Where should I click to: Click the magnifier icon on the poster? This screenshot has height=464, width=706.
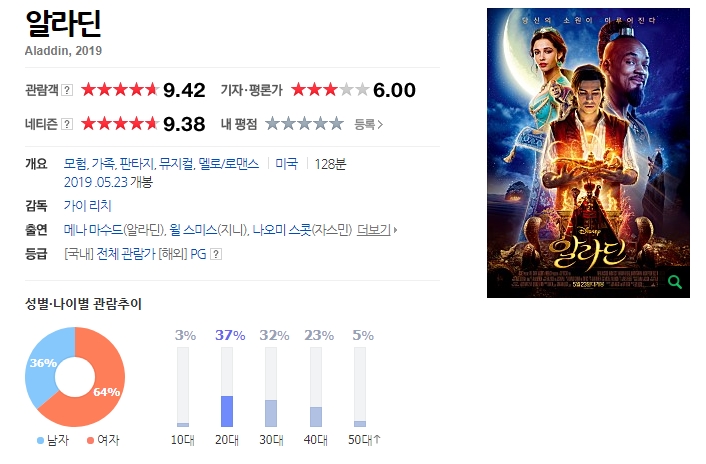point(674,282)
